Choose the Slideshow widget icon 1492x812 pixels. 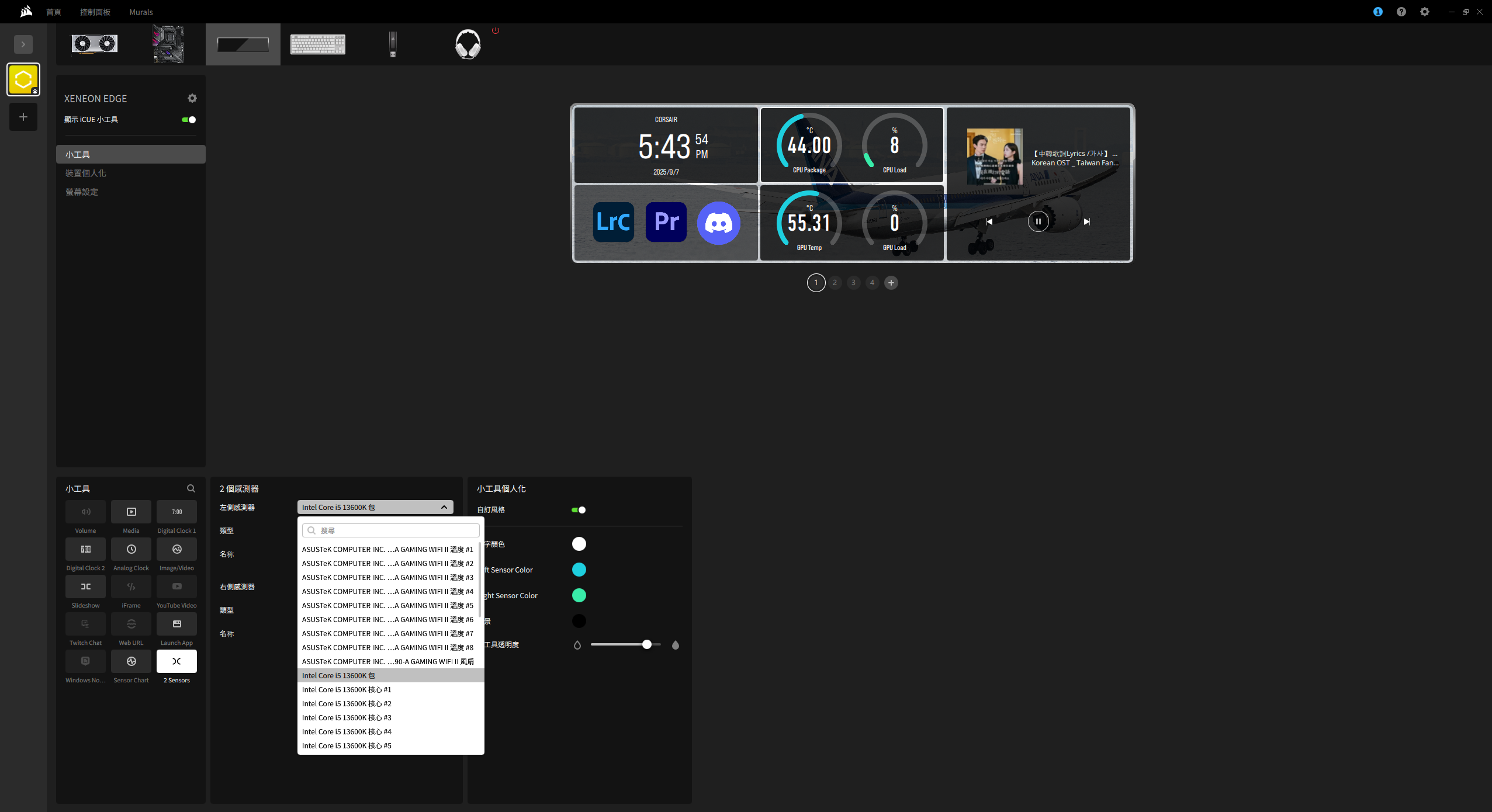(x=85, y=587)
